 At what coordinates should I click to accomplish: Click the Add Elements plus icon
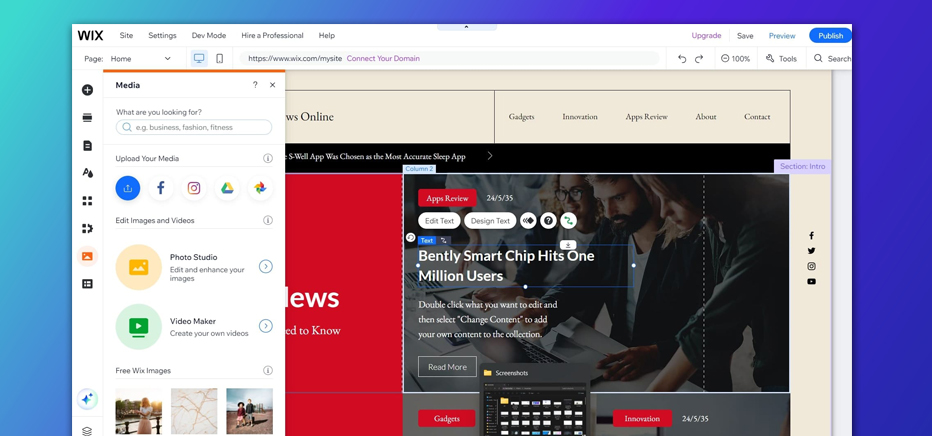point(87,90)
